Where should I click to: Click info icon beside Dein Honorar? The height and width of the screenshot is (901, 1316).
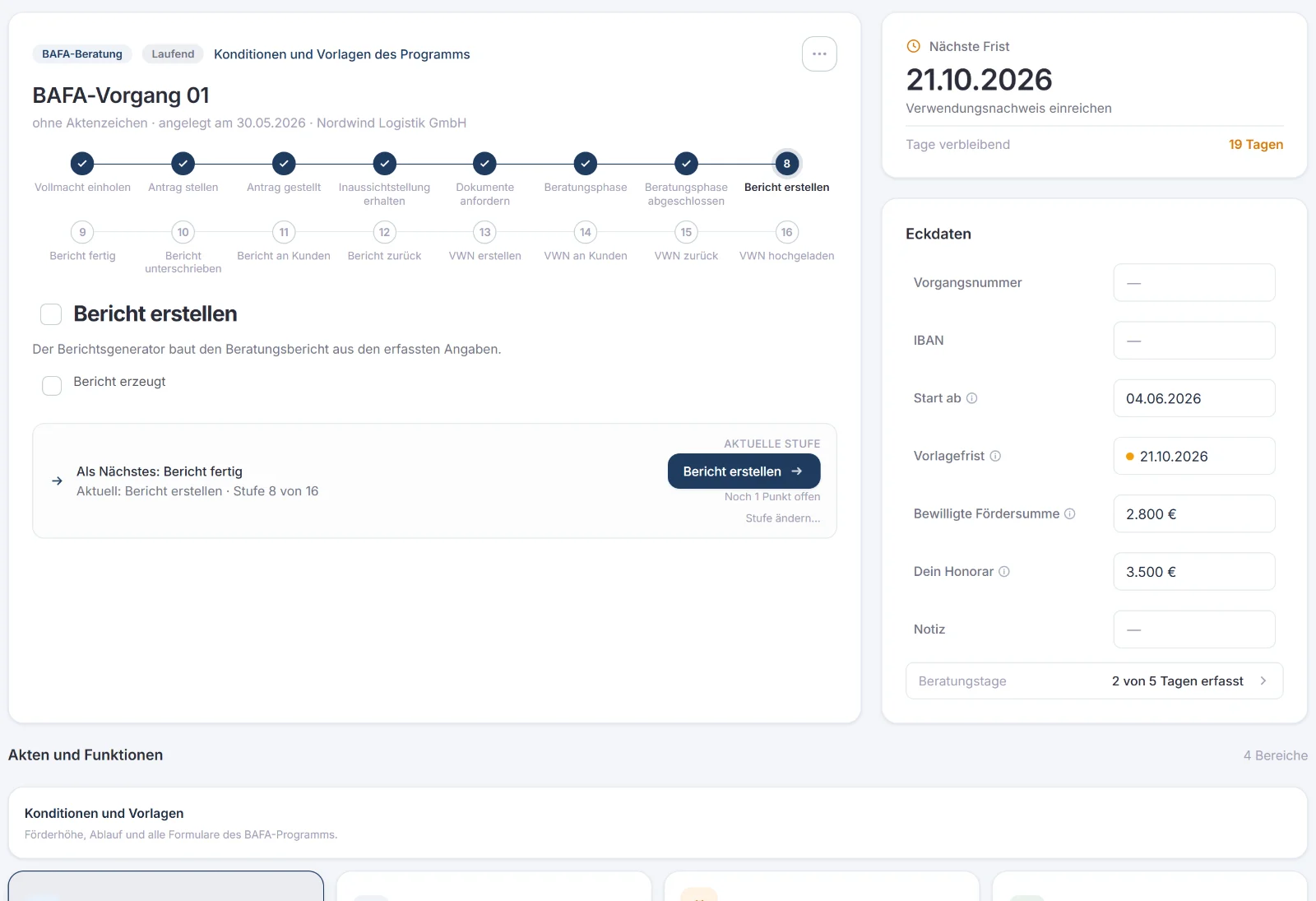(1004, 571)
